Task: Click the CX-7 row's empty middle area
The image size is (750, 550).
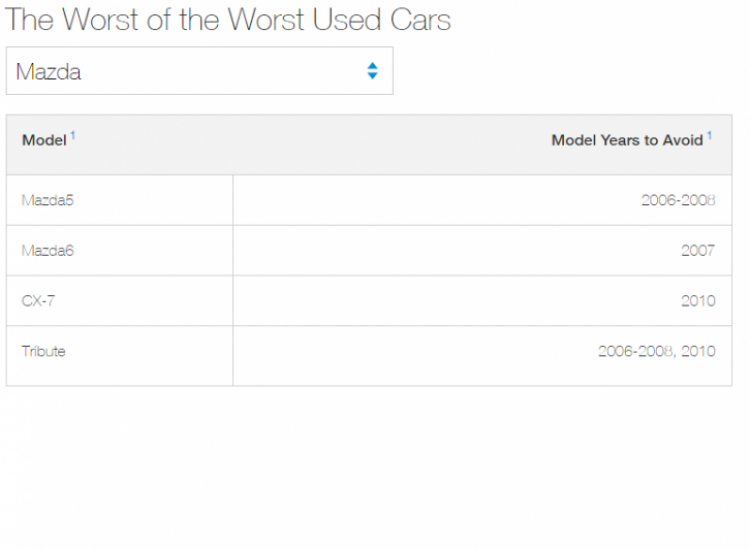Action: pos(400,301)
